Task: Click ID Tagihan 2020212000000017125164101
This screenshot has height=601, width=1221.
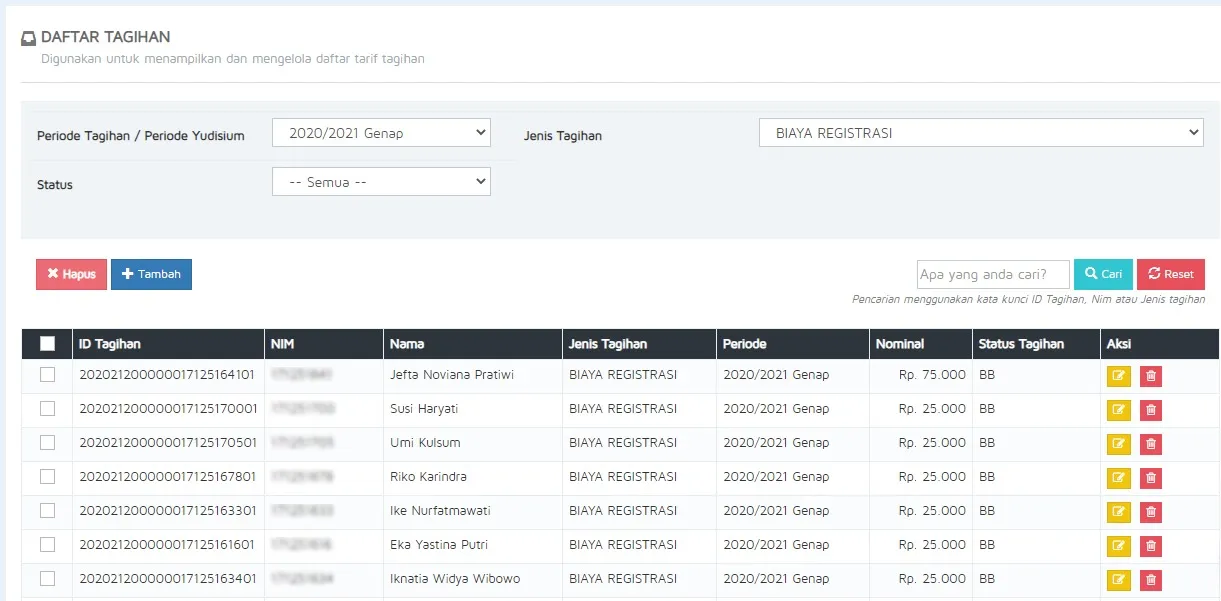Action: (168, 375)
